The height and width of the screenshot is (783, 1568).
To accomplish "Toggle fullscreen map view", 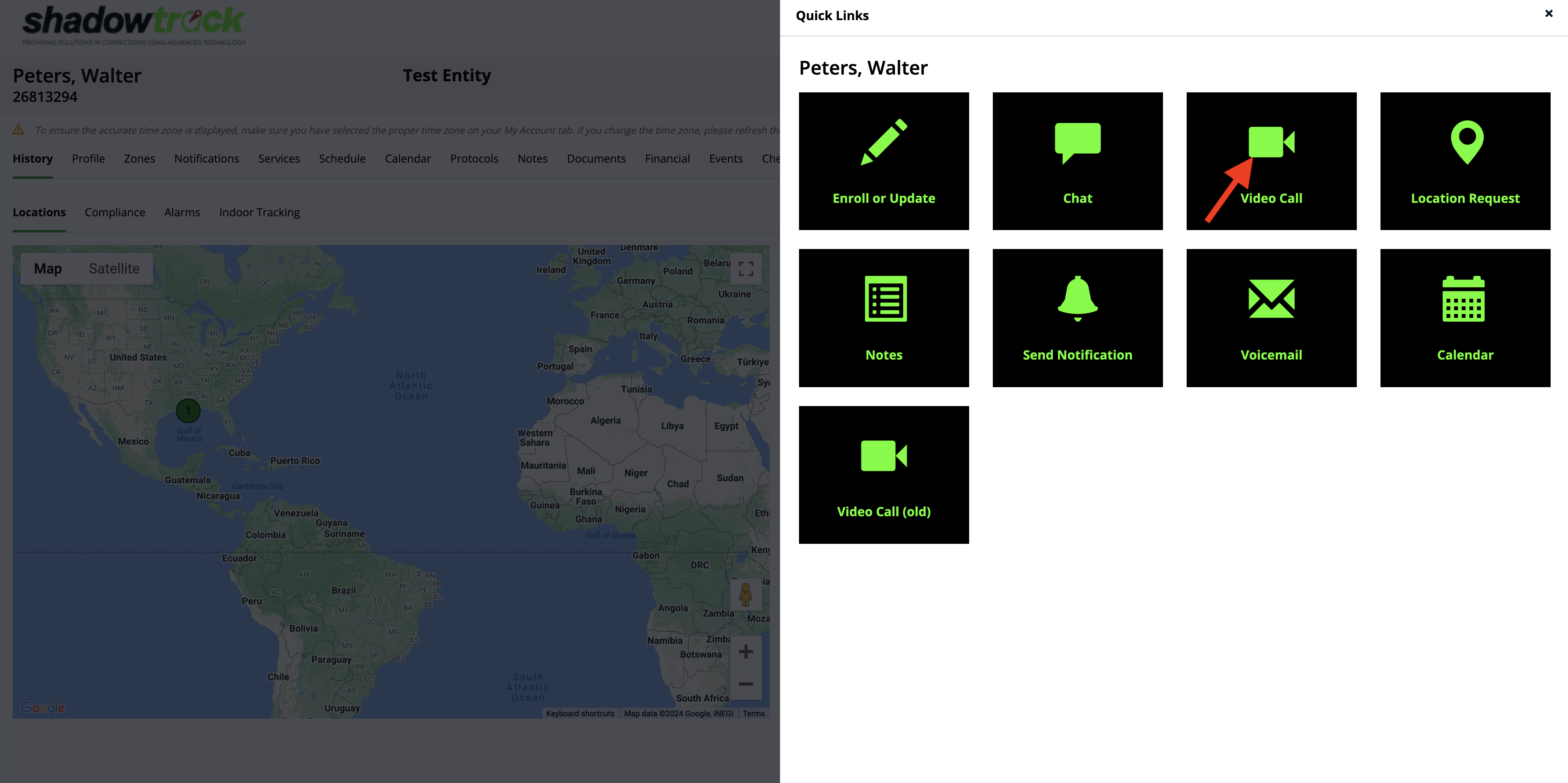I will (x=746, y=268).
